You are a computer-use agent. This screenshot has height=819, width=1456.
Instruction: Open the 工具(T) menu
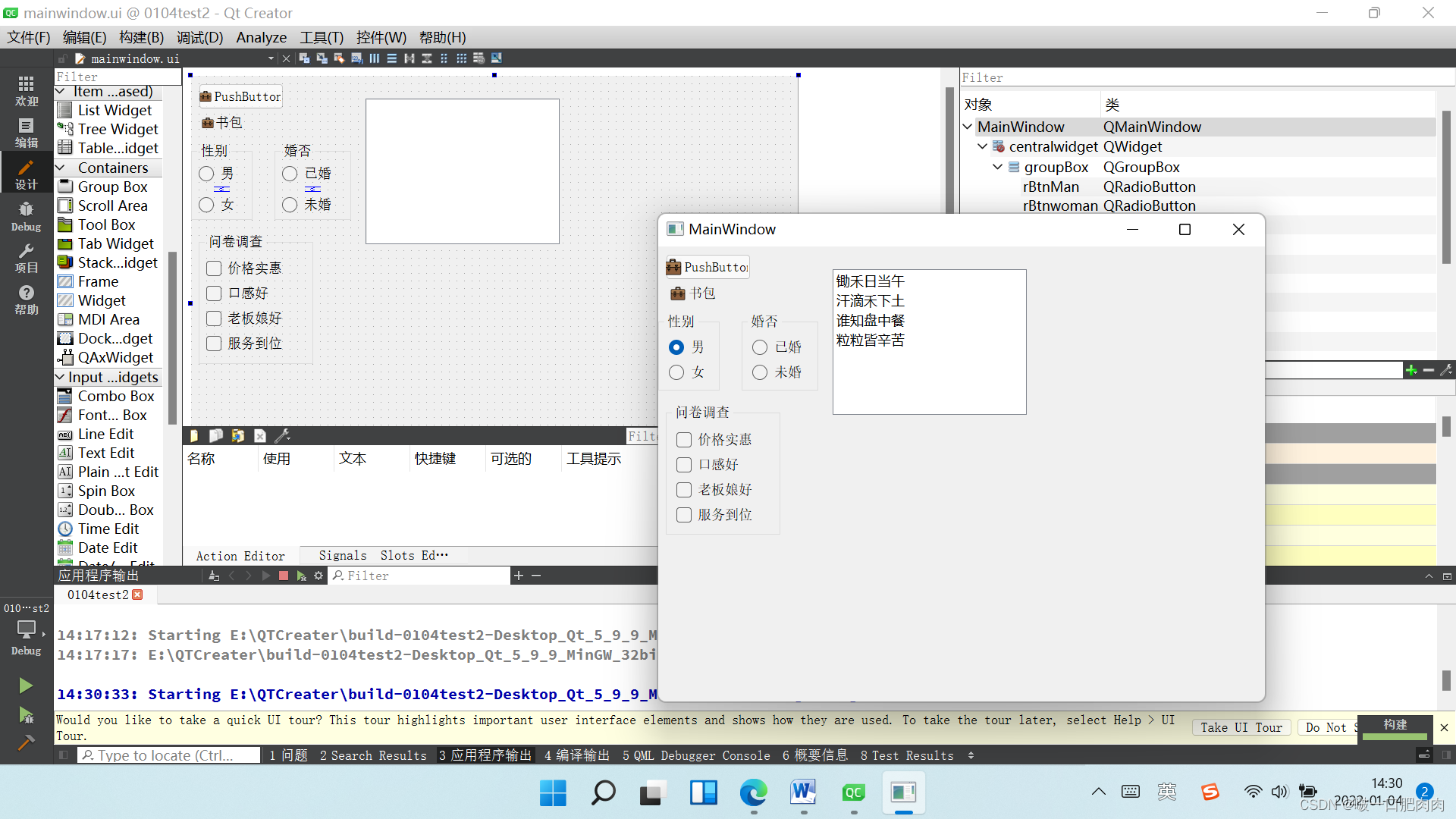tap(321, 37)
